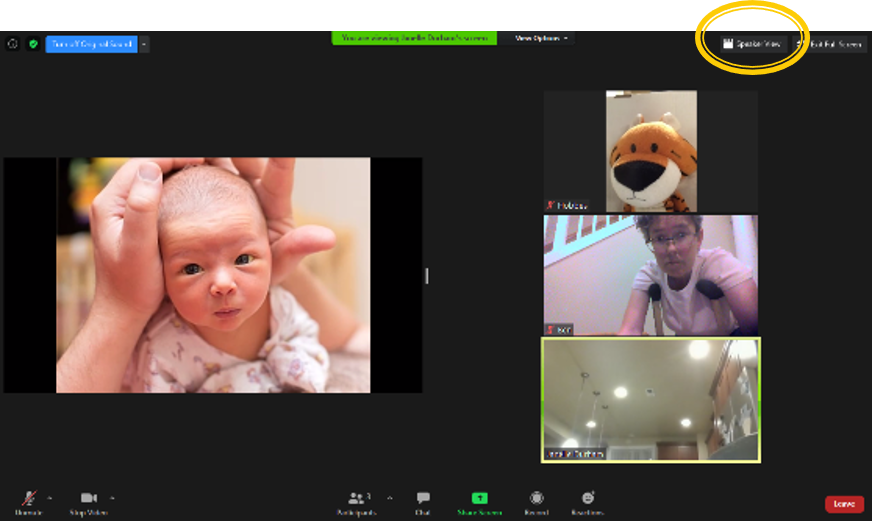
Task: Expand arrow next to Participants
Action: 389,496
